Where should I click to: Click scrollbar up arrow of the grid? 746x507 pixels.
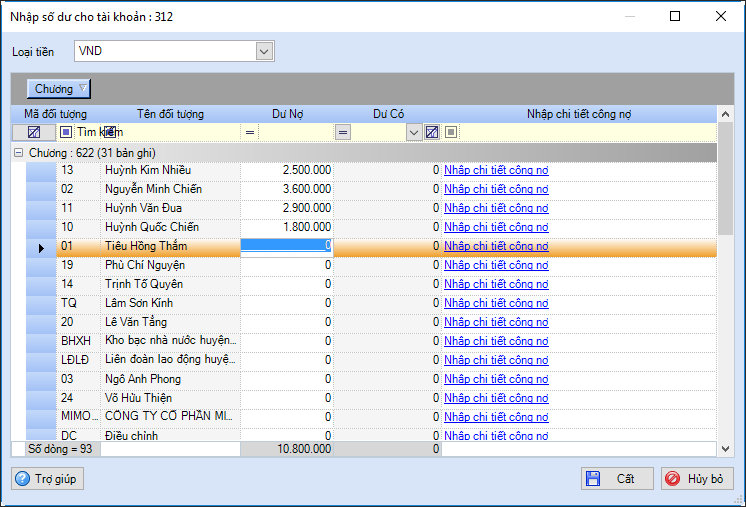(725, 114)
